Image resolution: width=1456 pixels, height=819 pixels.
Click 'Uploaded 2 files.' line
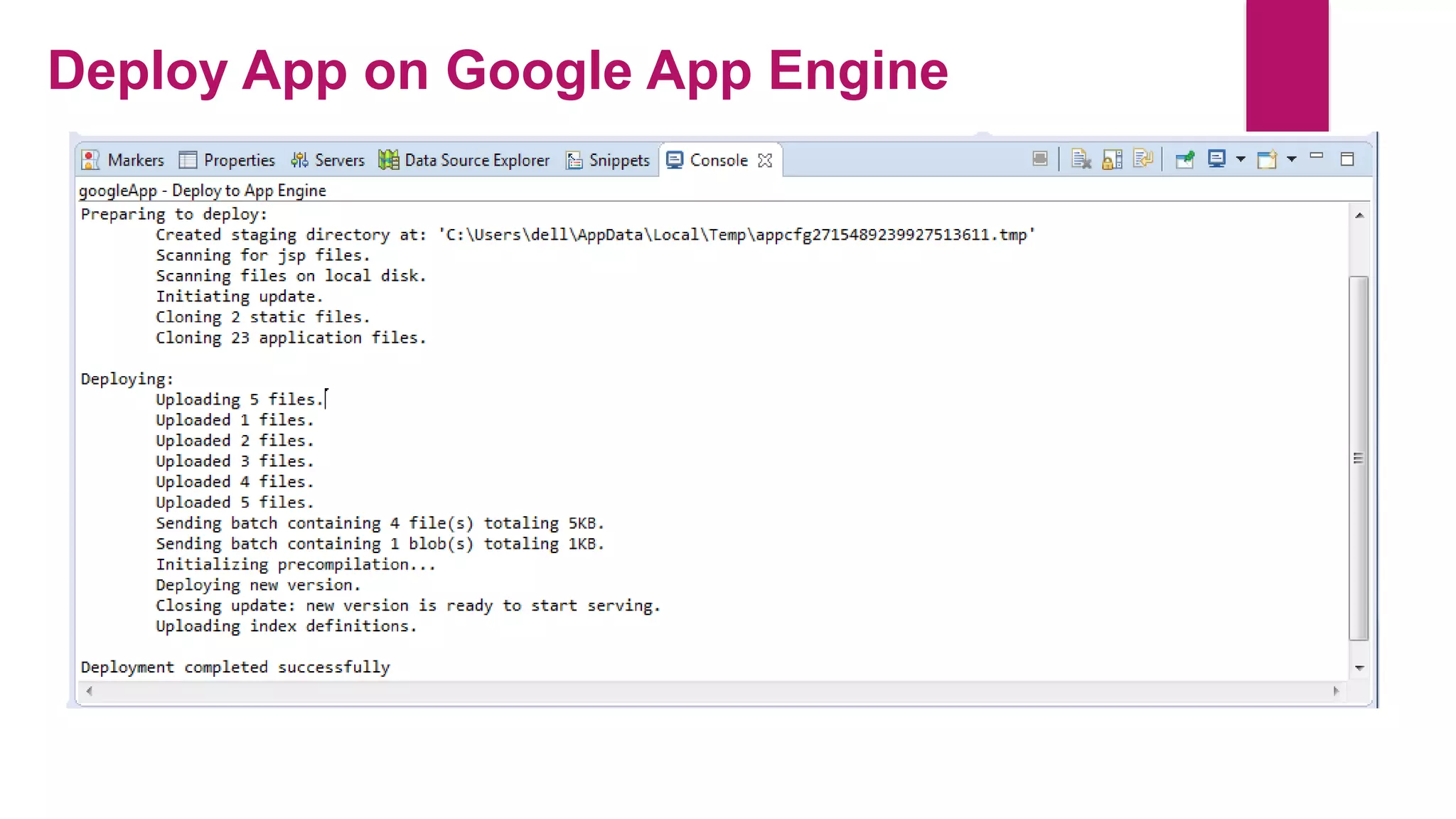click(235, 441)
